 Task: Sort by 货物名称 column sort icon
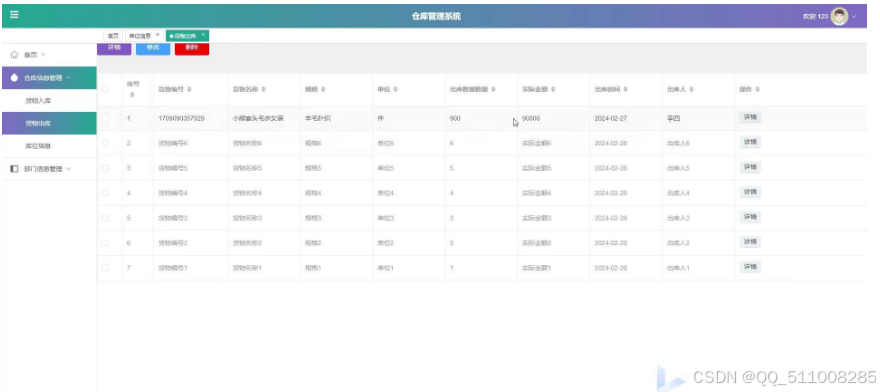(263, 90)
